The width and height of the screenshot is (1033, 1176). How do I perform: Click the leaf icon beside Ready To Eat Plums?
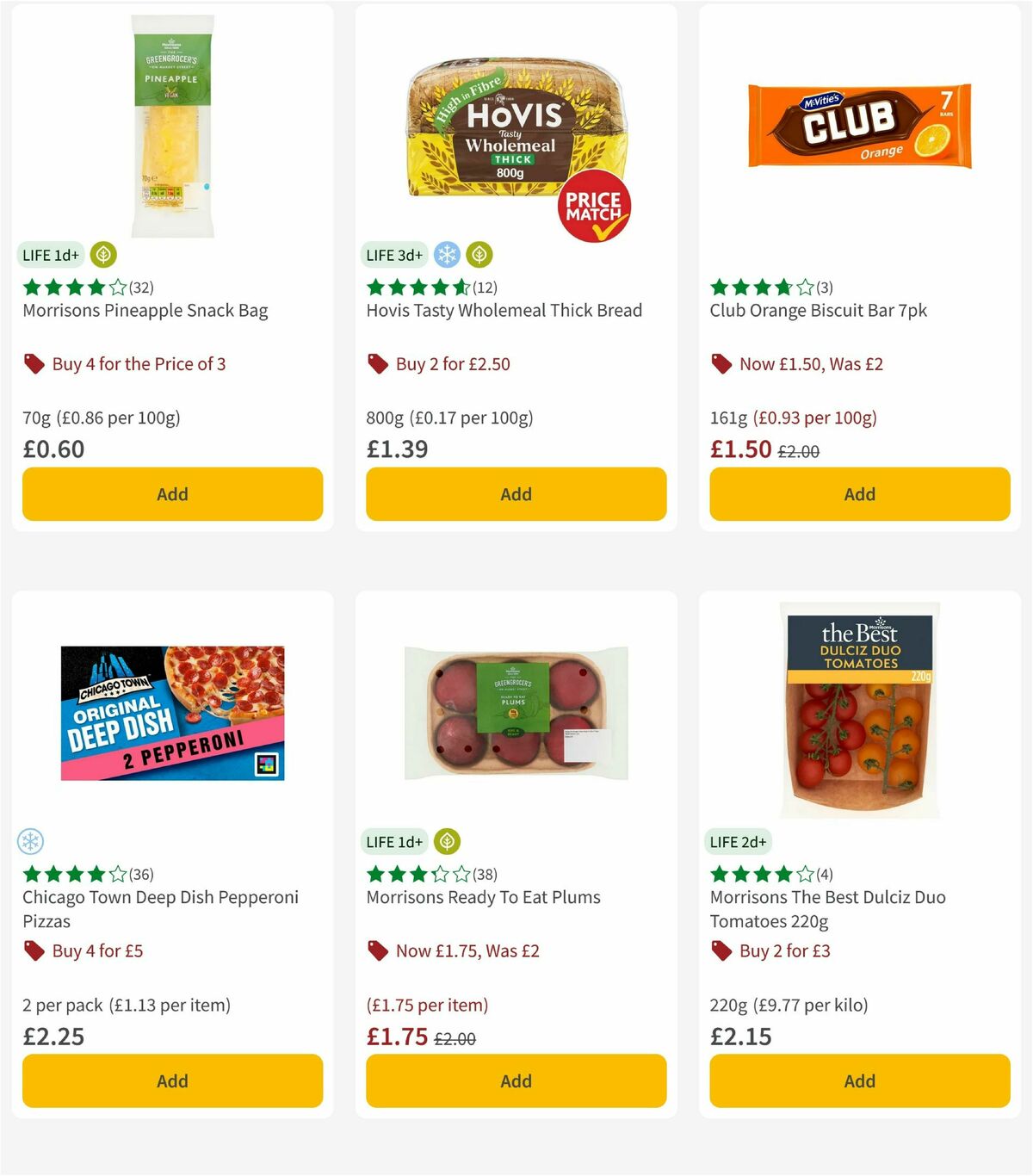tap(446, 841)
